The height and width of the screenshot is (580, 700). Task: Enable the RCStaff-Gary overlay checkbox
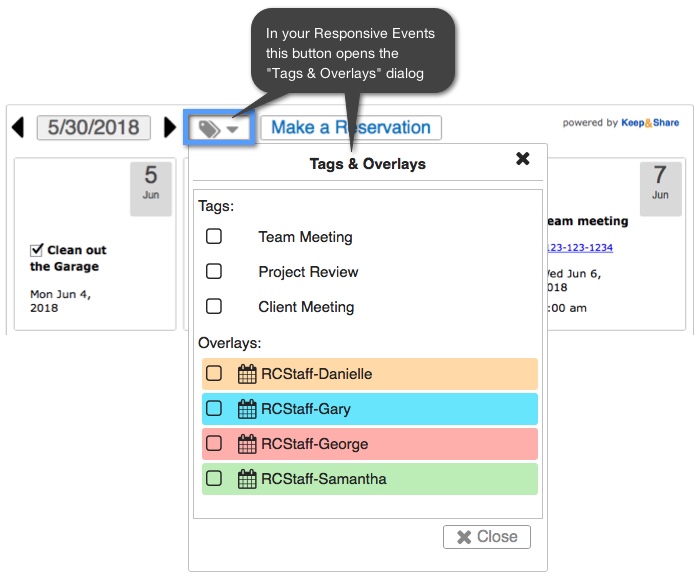[x=214, y=408]
